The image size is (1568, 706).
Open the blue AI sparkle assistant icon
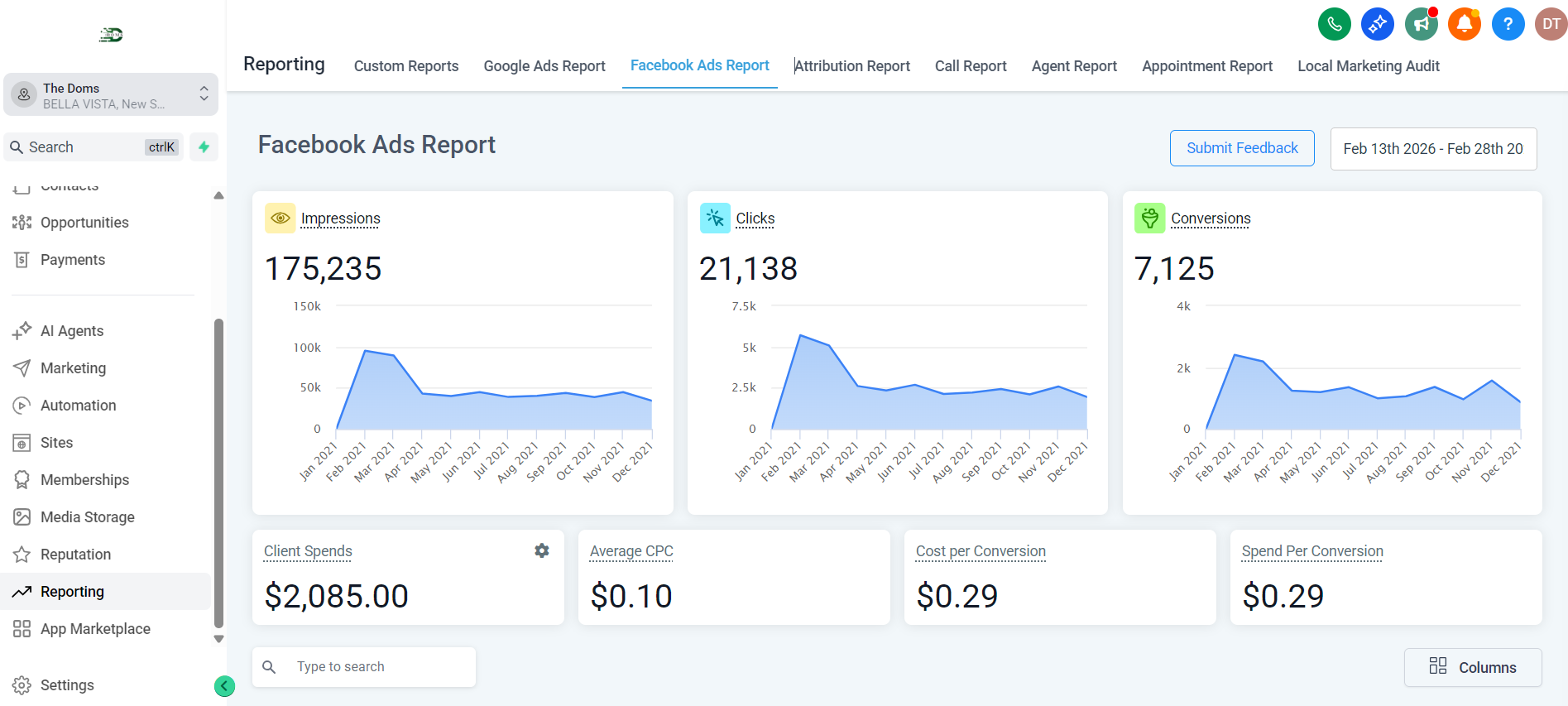click(1378, 24)
